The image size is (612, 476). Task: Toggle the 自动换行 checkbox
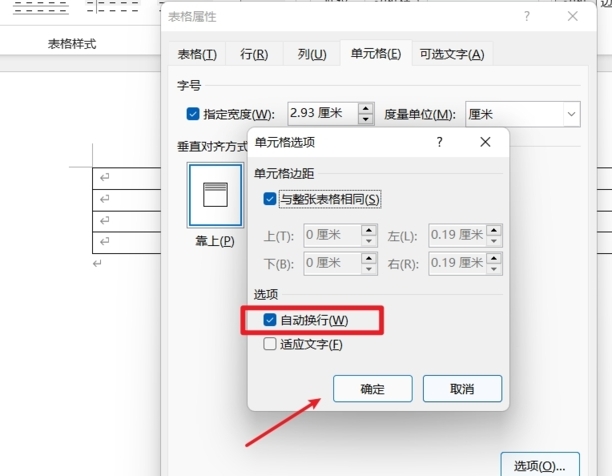[270, 320]
